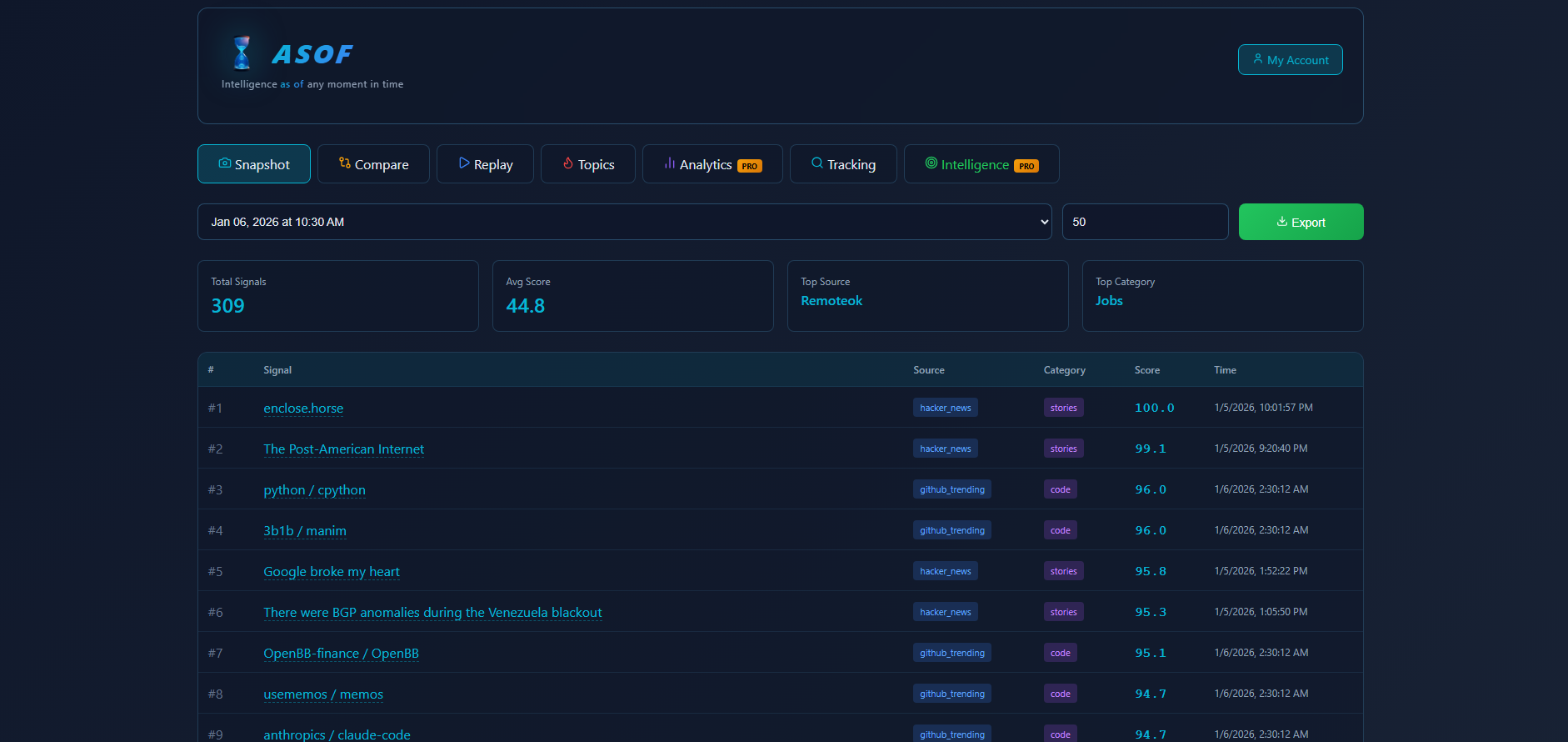Click the magnifier icon on Tracking tab

pyautogui.click(x=817, y=163)
